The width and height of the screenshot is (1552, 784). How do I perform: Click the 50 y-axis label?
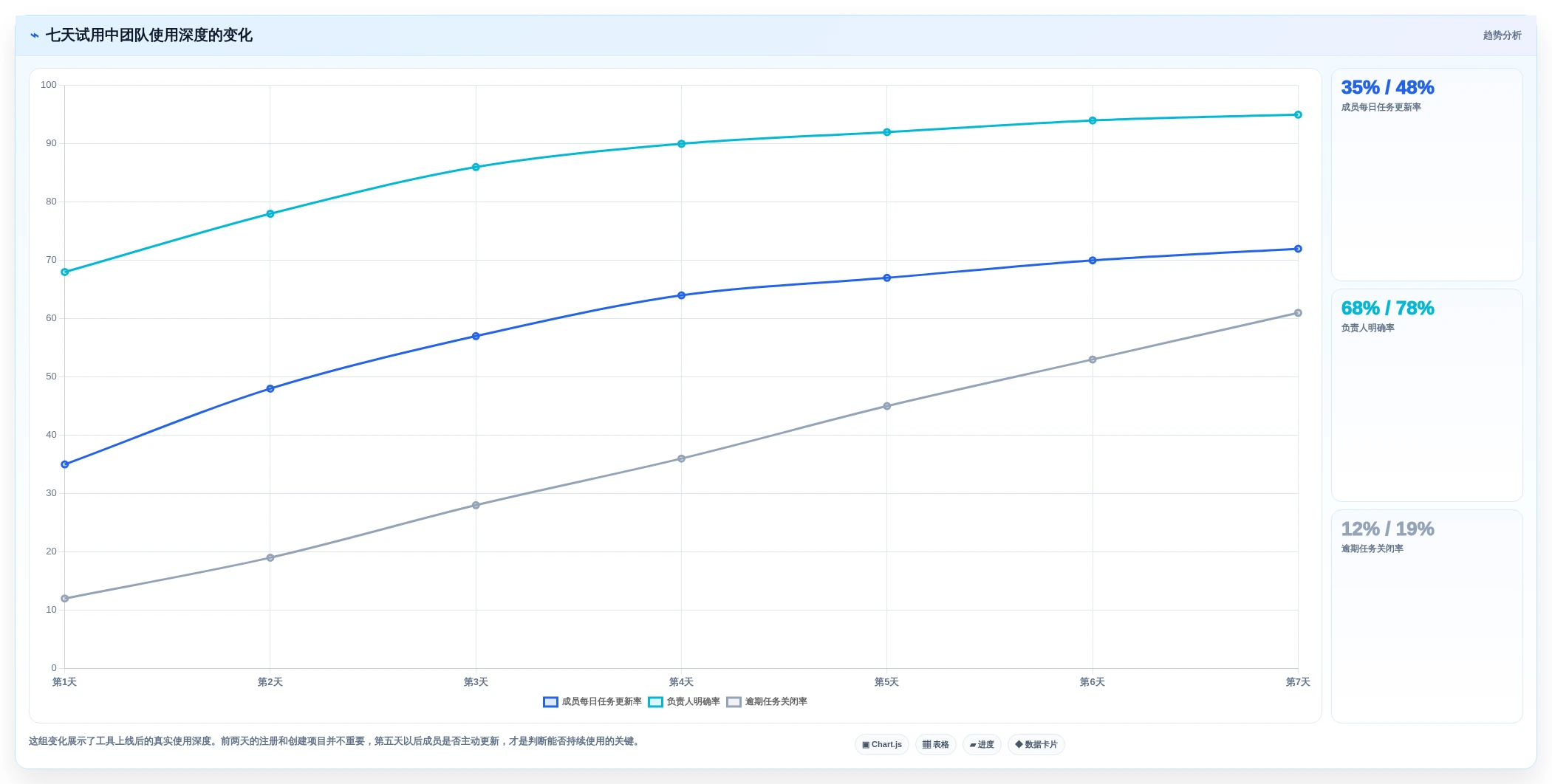click(x=51, y=376)
